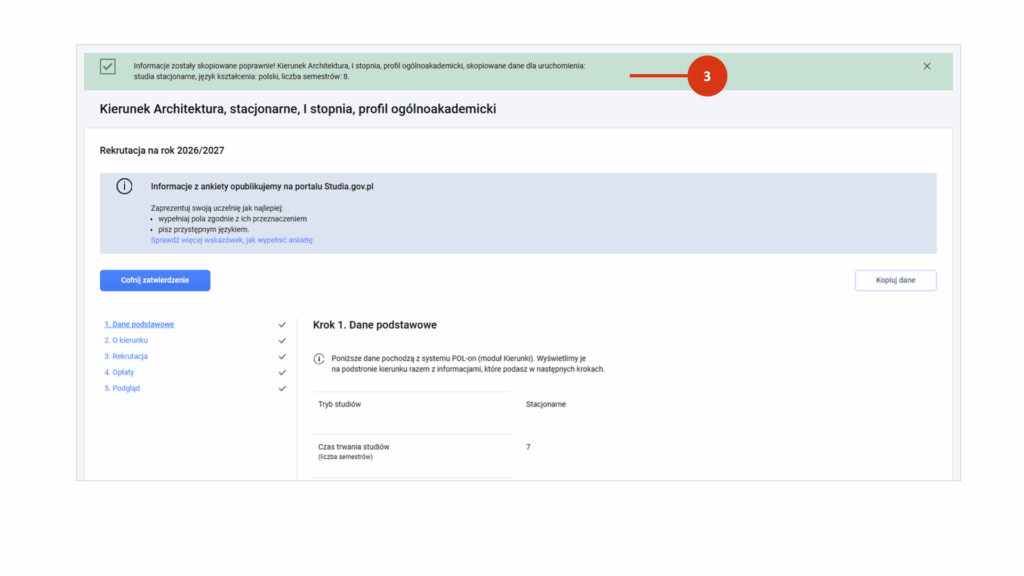This screenshot has height=576, width=1024.
Task: Click the 'Stacjonarne' value in Tryb studiów row
Action: (x=548, y=405)
